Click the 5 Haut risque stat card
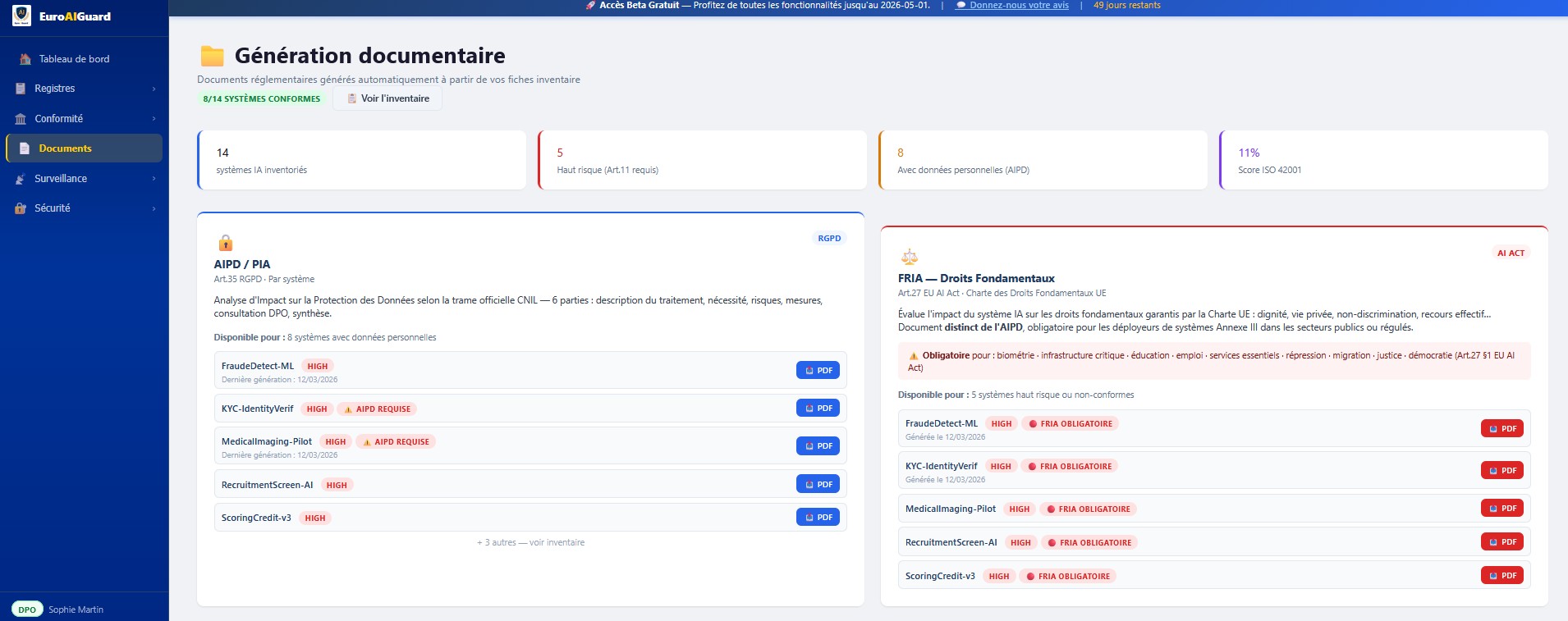Screen dimensions: 1568x621 click(702, 160)
